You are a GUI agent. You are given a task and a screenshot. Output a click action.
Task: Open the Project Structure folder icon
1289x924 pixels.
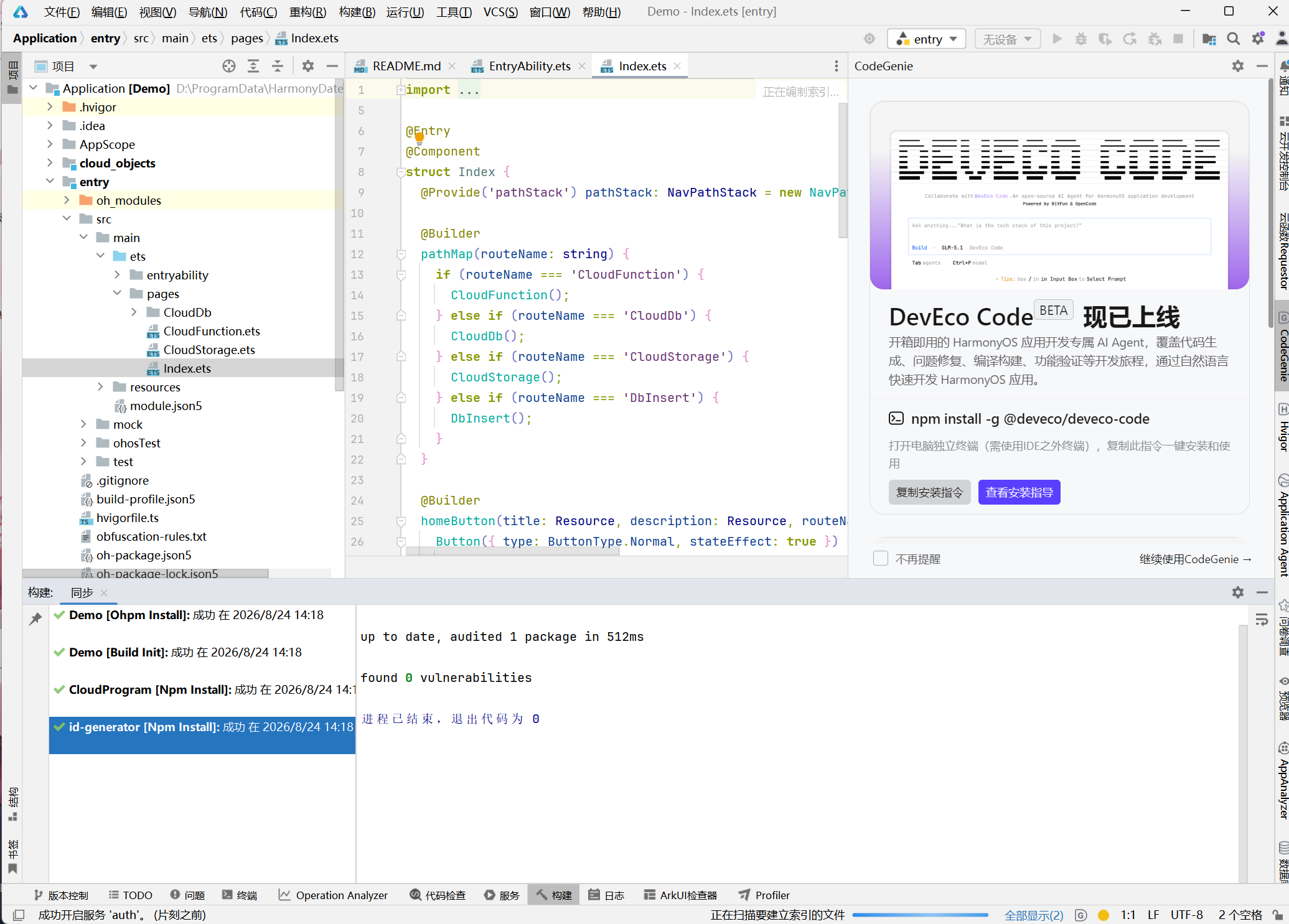click(1209, 39)
